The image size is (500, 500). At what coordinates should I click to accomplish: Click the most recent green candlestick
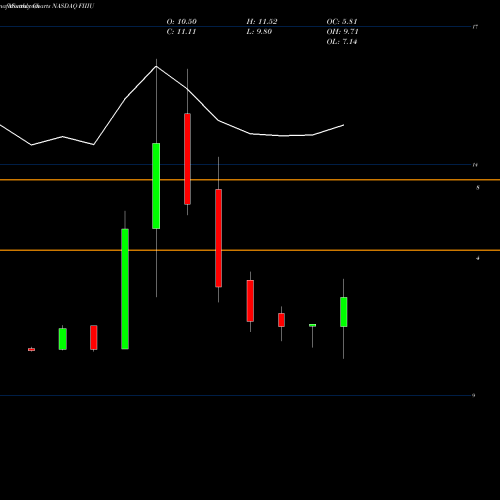point(344,312)
